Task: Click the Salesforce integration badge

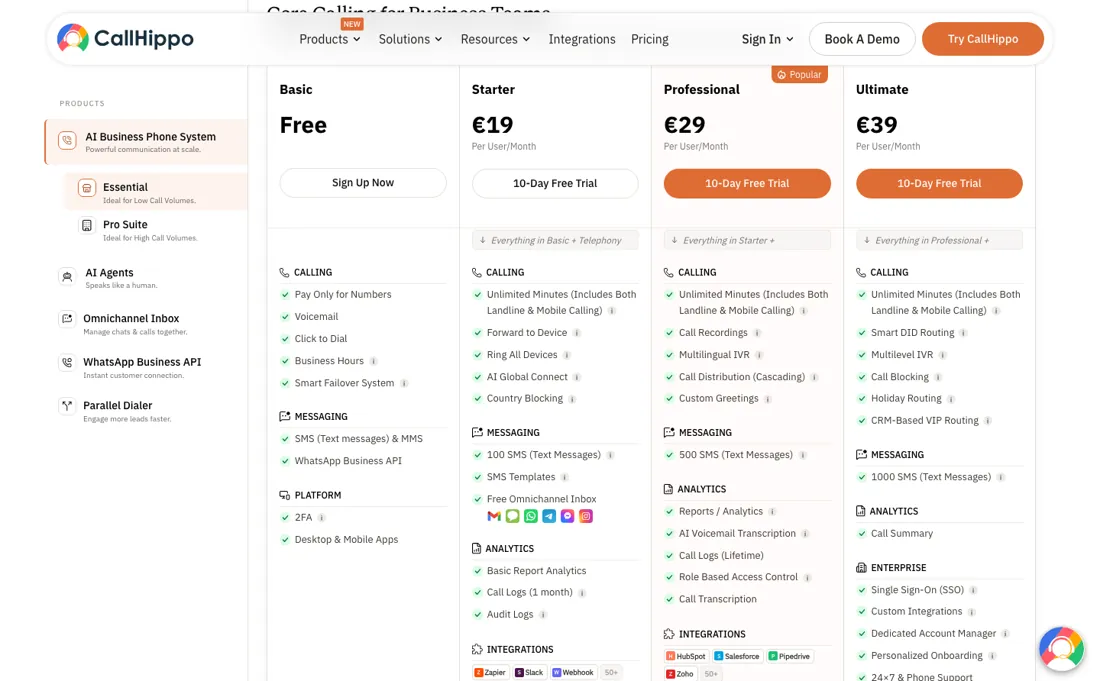Action: point(737,656)
